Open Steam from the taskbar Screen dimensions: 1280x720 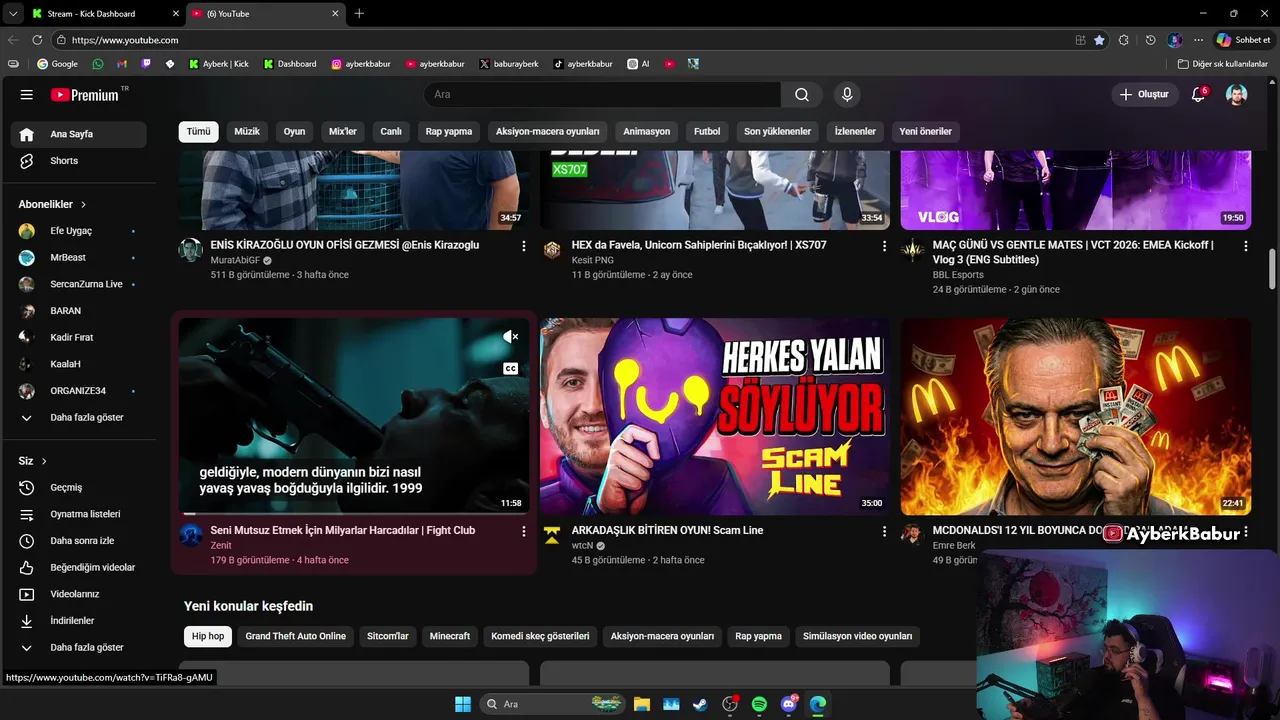click(700, 704)
